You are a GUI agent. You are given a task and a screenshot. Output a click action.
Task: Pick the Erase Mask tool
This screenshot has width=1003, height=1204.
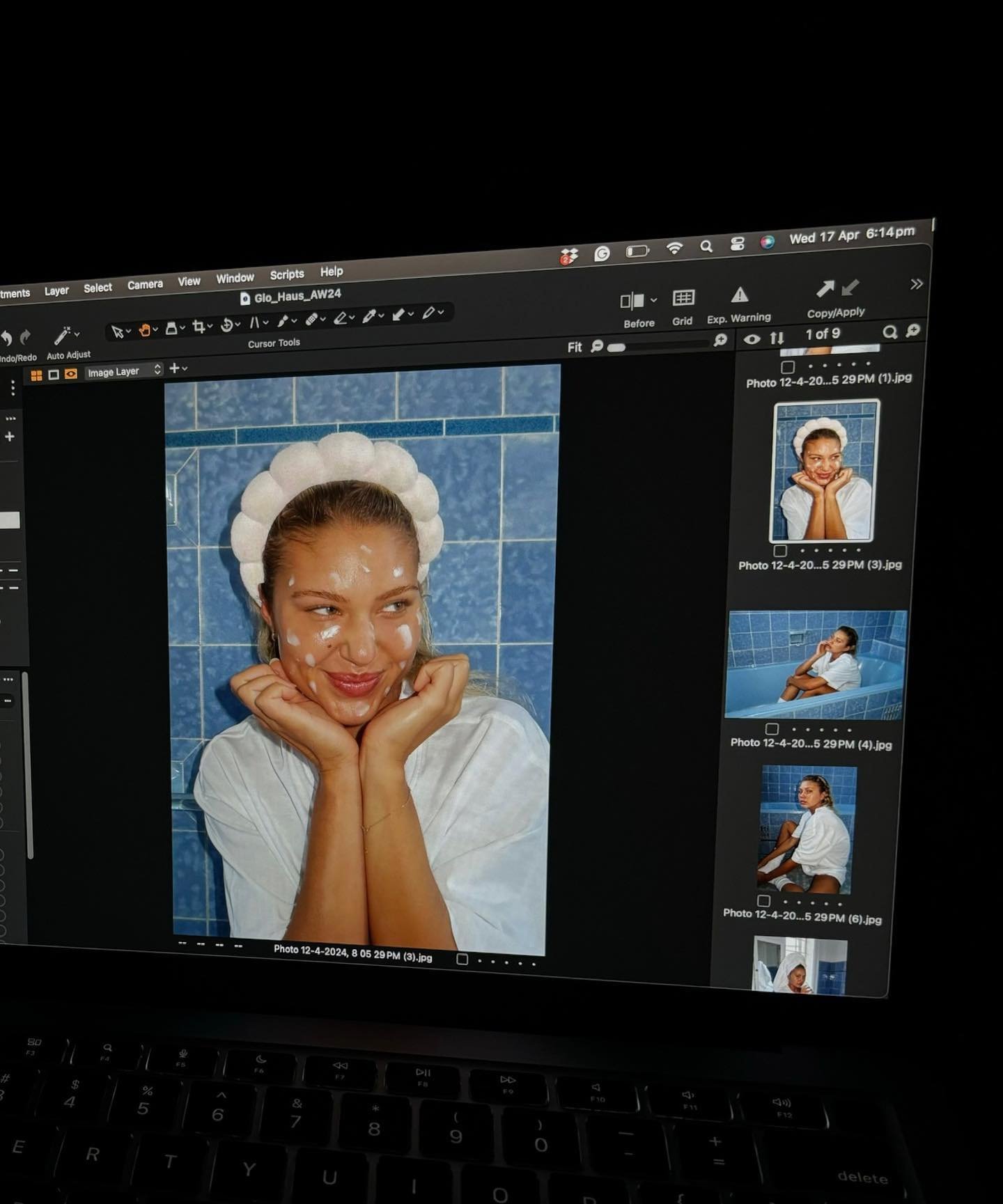coord(340,318)
